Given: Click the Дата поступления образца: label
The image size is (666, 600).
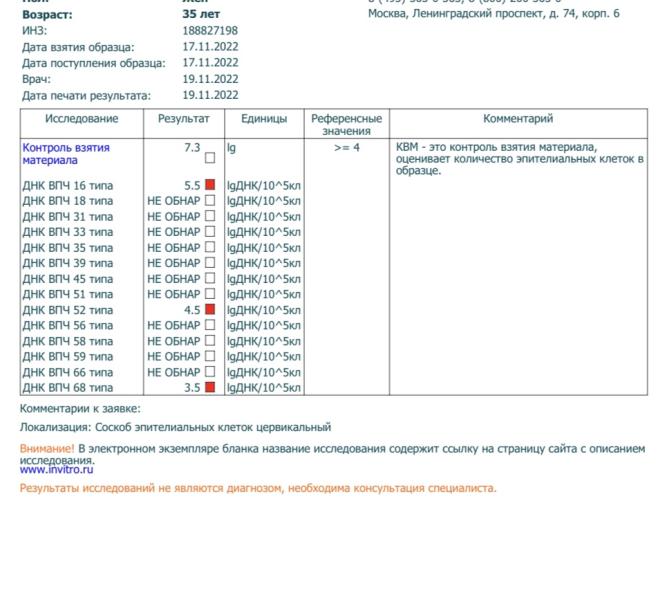Looking at the screenshot, I should click(94, 63).
